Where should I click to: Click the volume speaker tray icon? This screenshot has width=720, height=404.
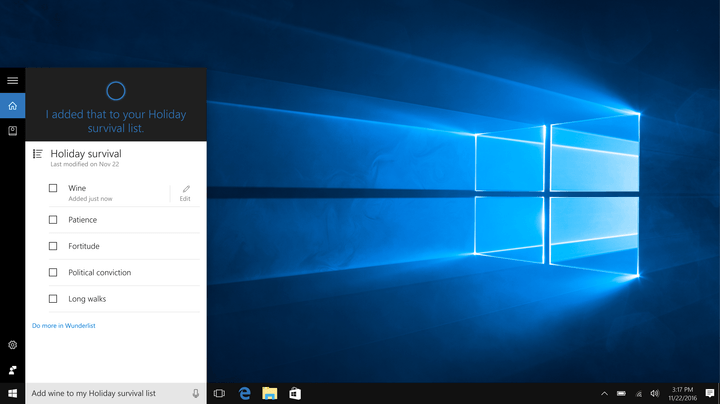pos(655,393)
